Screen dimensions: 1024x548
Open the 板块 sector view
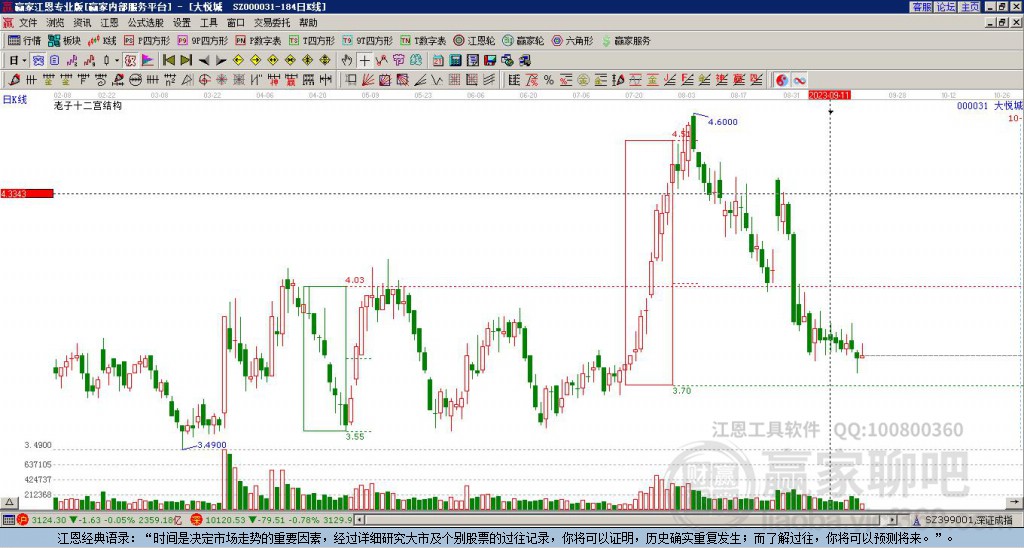click(x=64, y=40)
